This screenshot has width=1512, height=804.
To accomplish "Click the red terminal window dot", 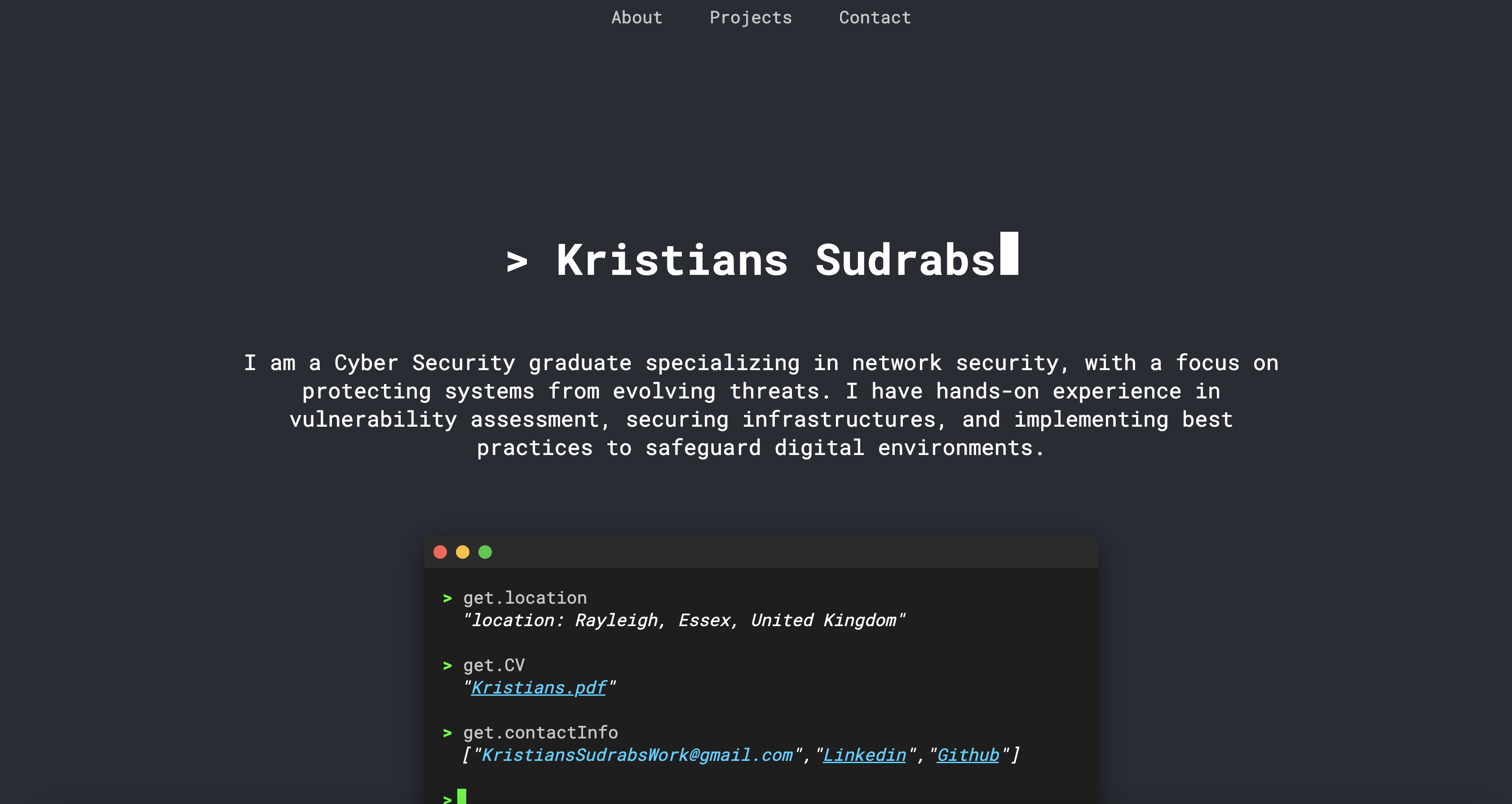I will (x=440, y=552).
